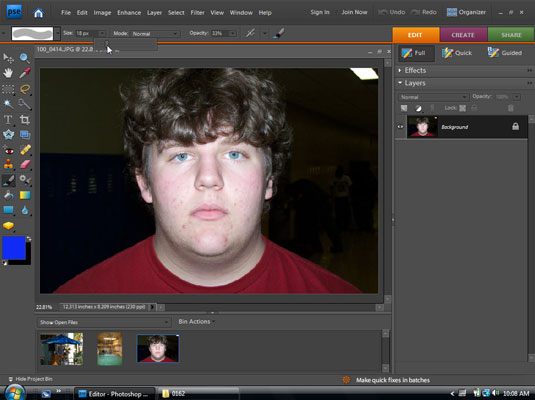Viewport: 535px width, 400px height.
Task: Select the Smart Brush gear tool
Action: (25, 180)
